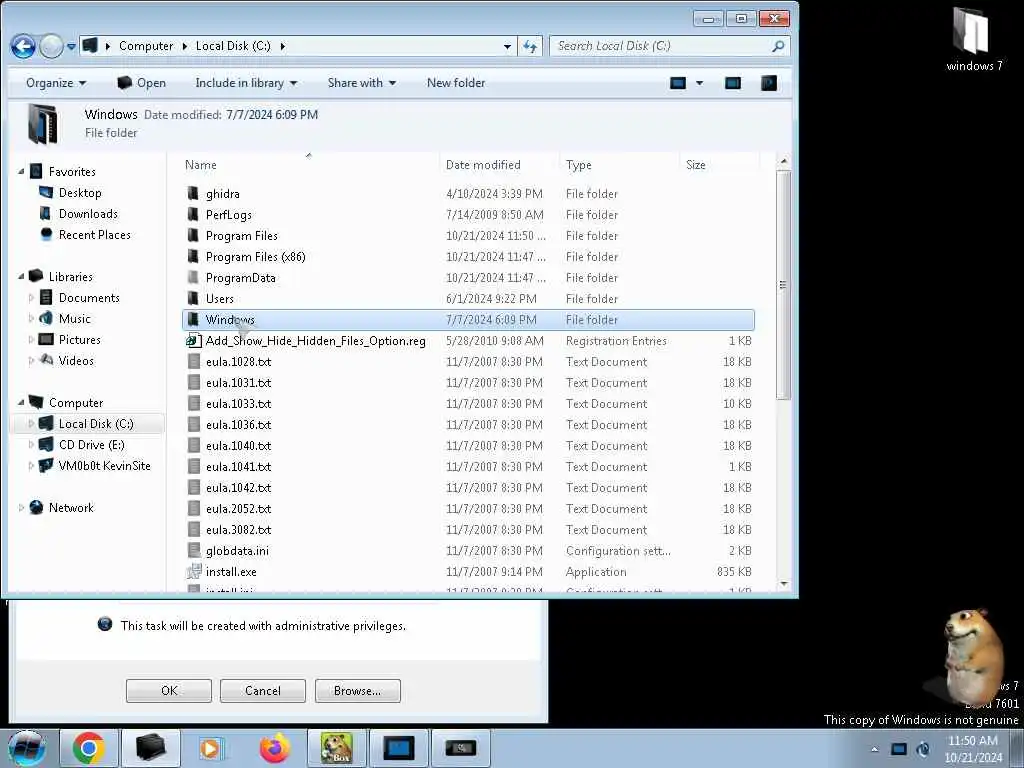Screen dimensions: 1024x768
Task: Click the Pictures library icon
Action: [46, 340]
